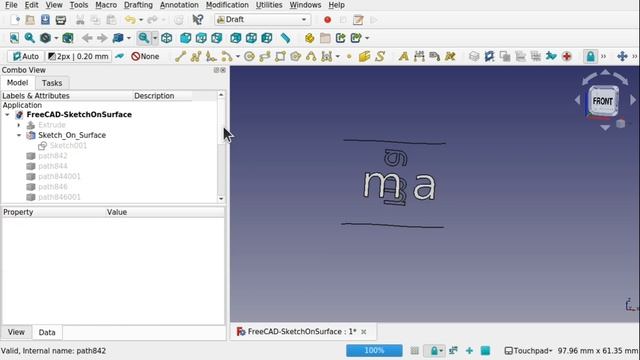Image resolution: width=640 pixels, height=360 pixels.
Task: Click the Print icon in toolbar
Action: (x=61, y=20)
